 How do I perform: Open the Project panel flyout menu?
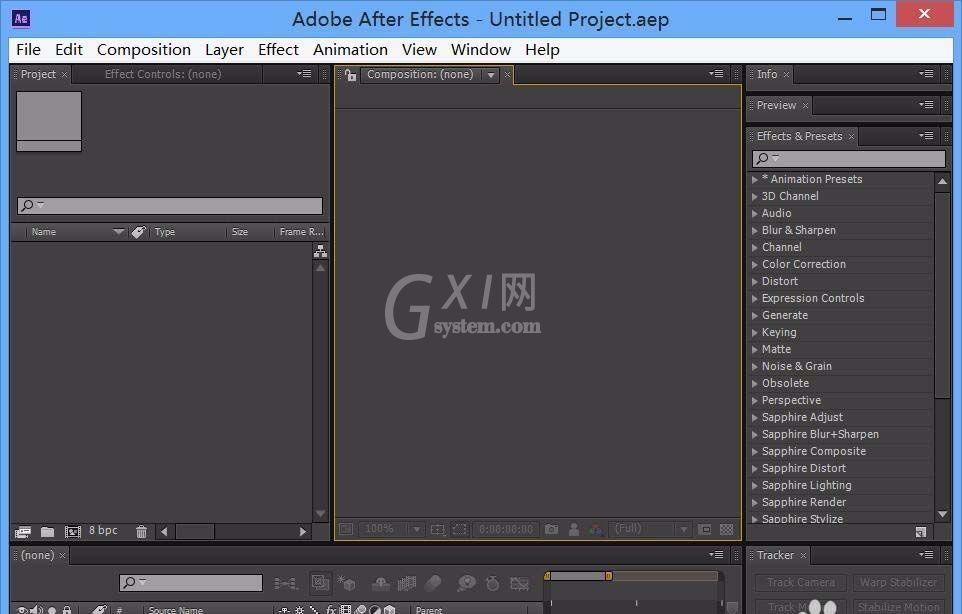[x=304, y=74]
